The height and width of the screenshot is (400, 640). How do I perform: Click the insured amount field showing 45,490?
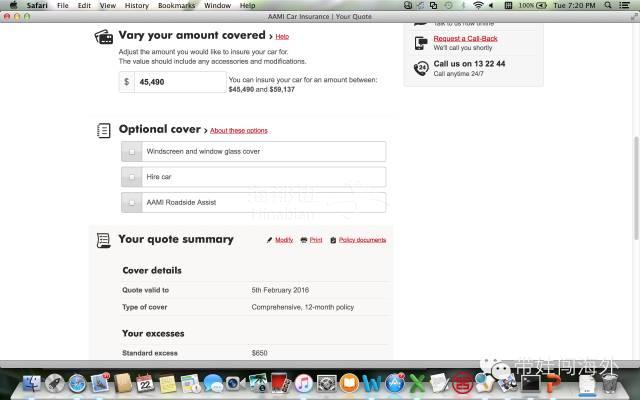point(180,82)
